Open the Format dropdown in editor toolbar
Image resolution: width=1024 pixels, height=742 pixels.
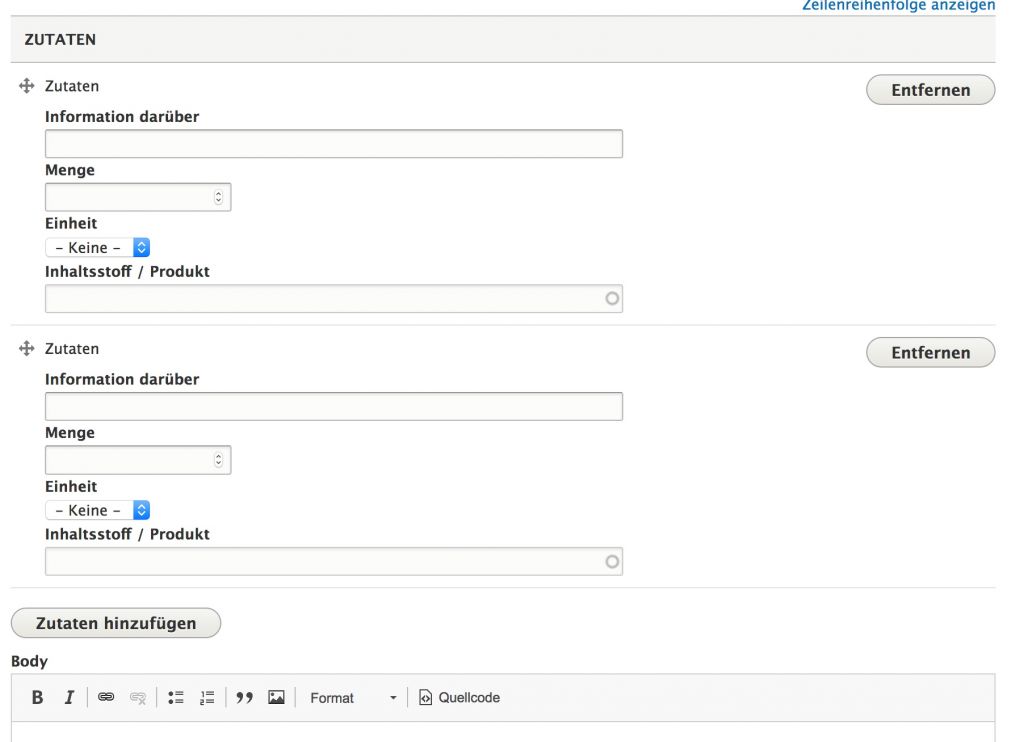pos(352,698)
